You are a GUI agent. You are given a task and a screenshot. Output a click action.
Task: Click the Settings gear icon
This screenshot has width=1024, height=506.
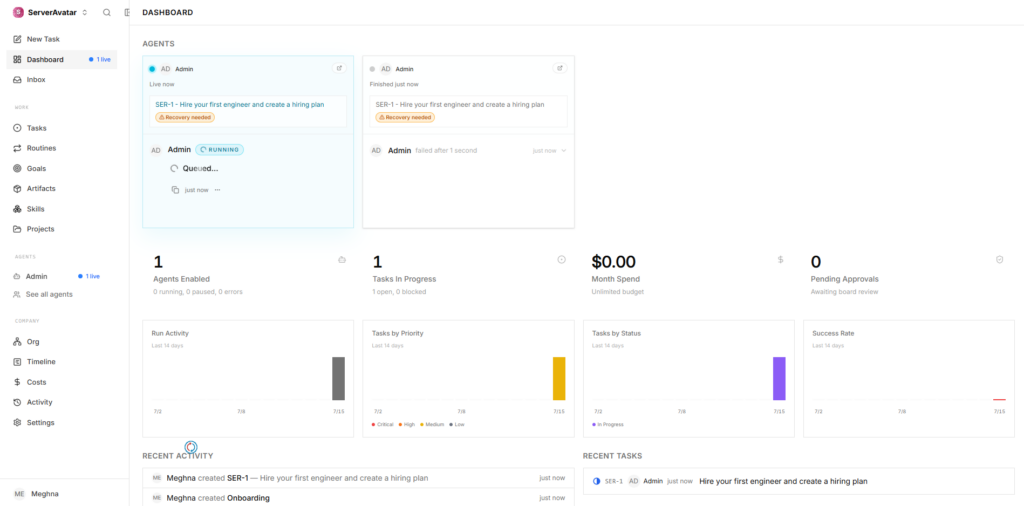click(x=18, y=422)
